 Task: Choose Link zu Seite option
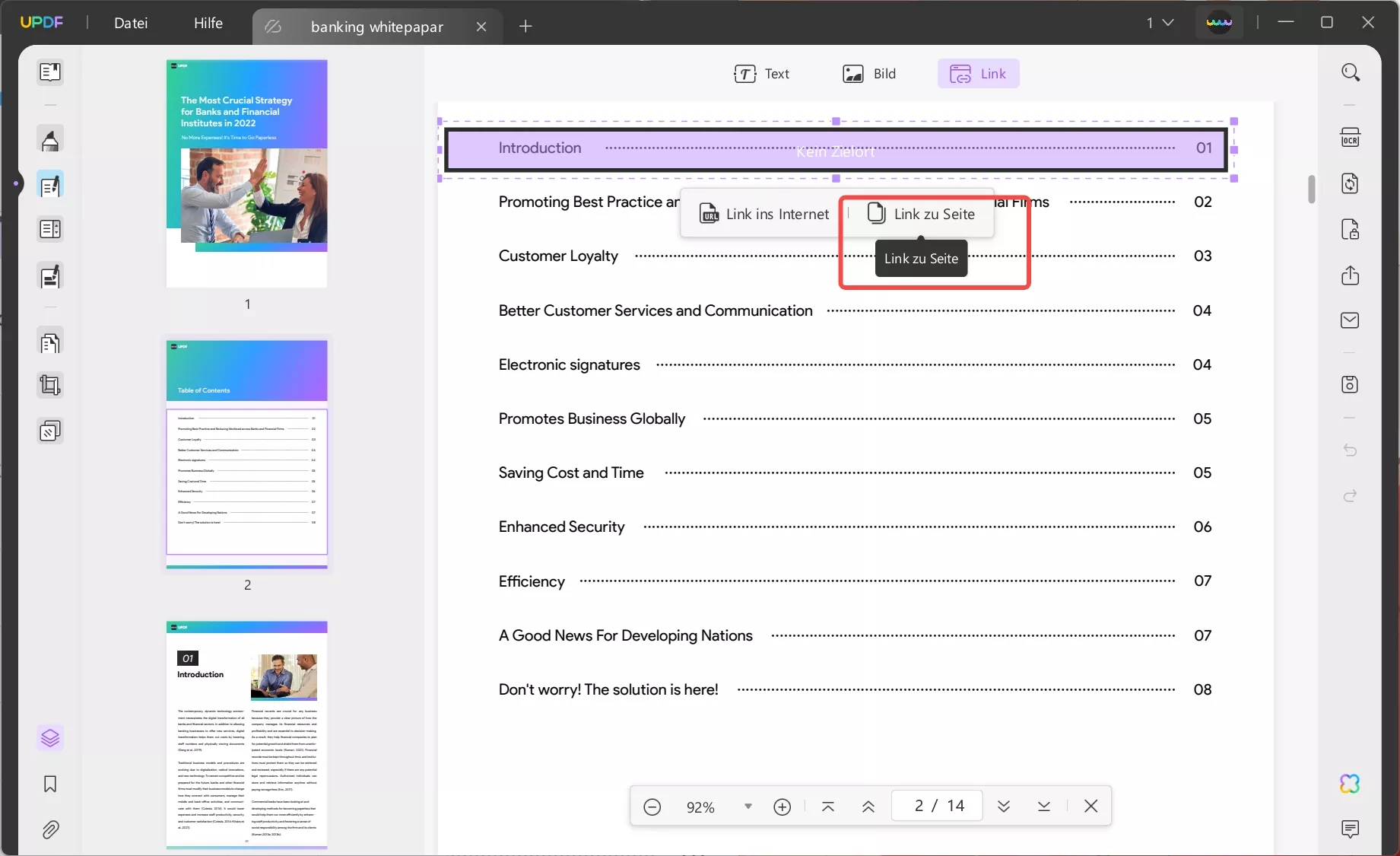click(922, 214)
